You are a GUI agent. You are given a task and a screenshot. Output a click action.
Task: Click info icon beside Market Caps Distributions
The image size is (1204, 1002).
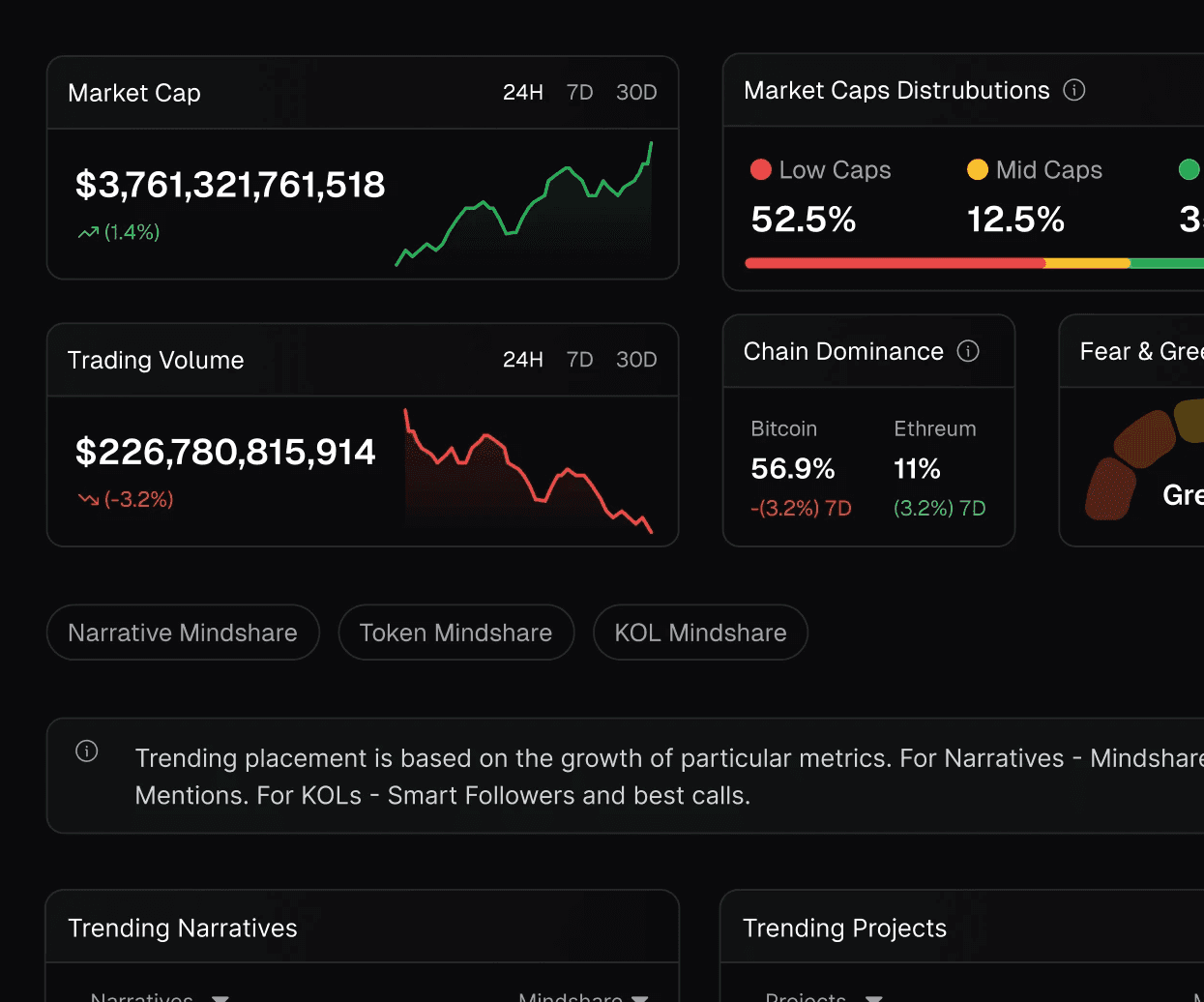point(1074,90)
